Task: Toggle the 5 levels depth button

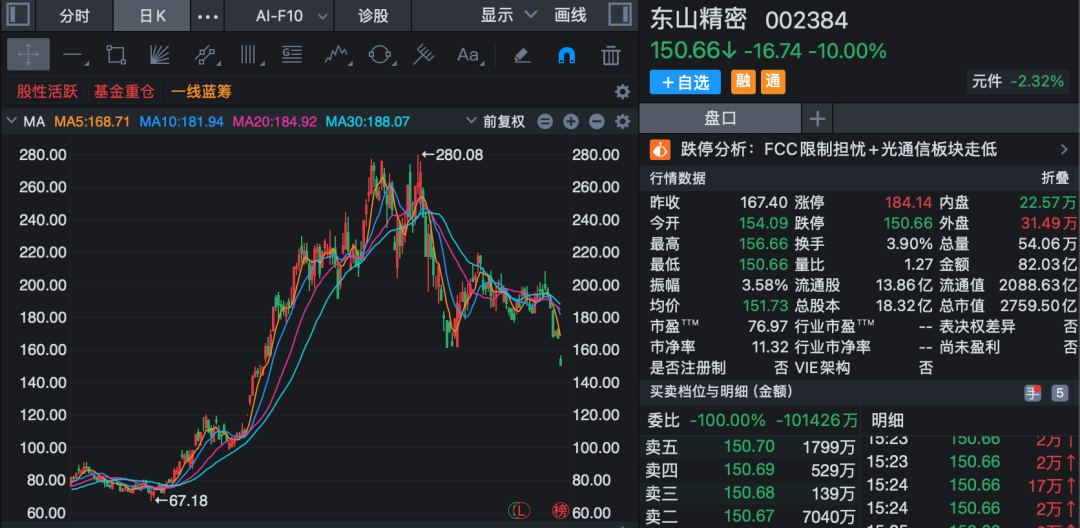Action: (x=1059, y=393)
